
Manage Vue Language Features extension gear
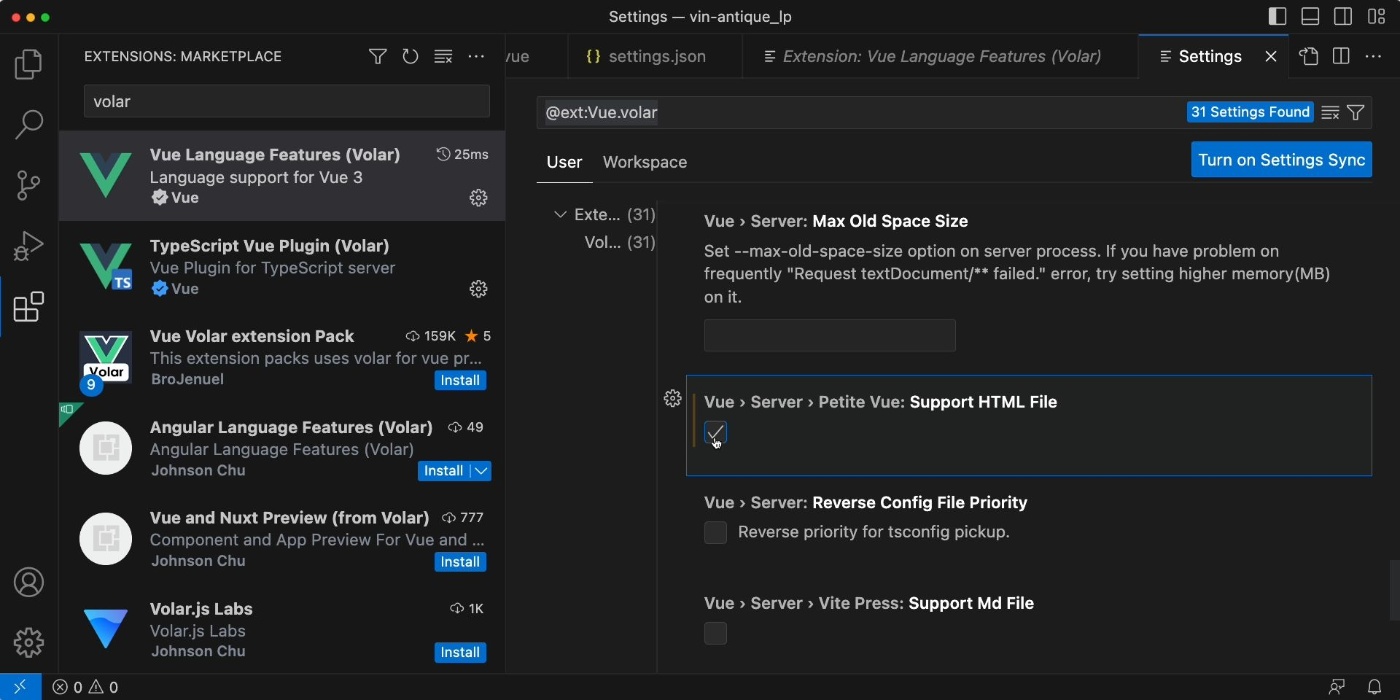coord(478,198)
